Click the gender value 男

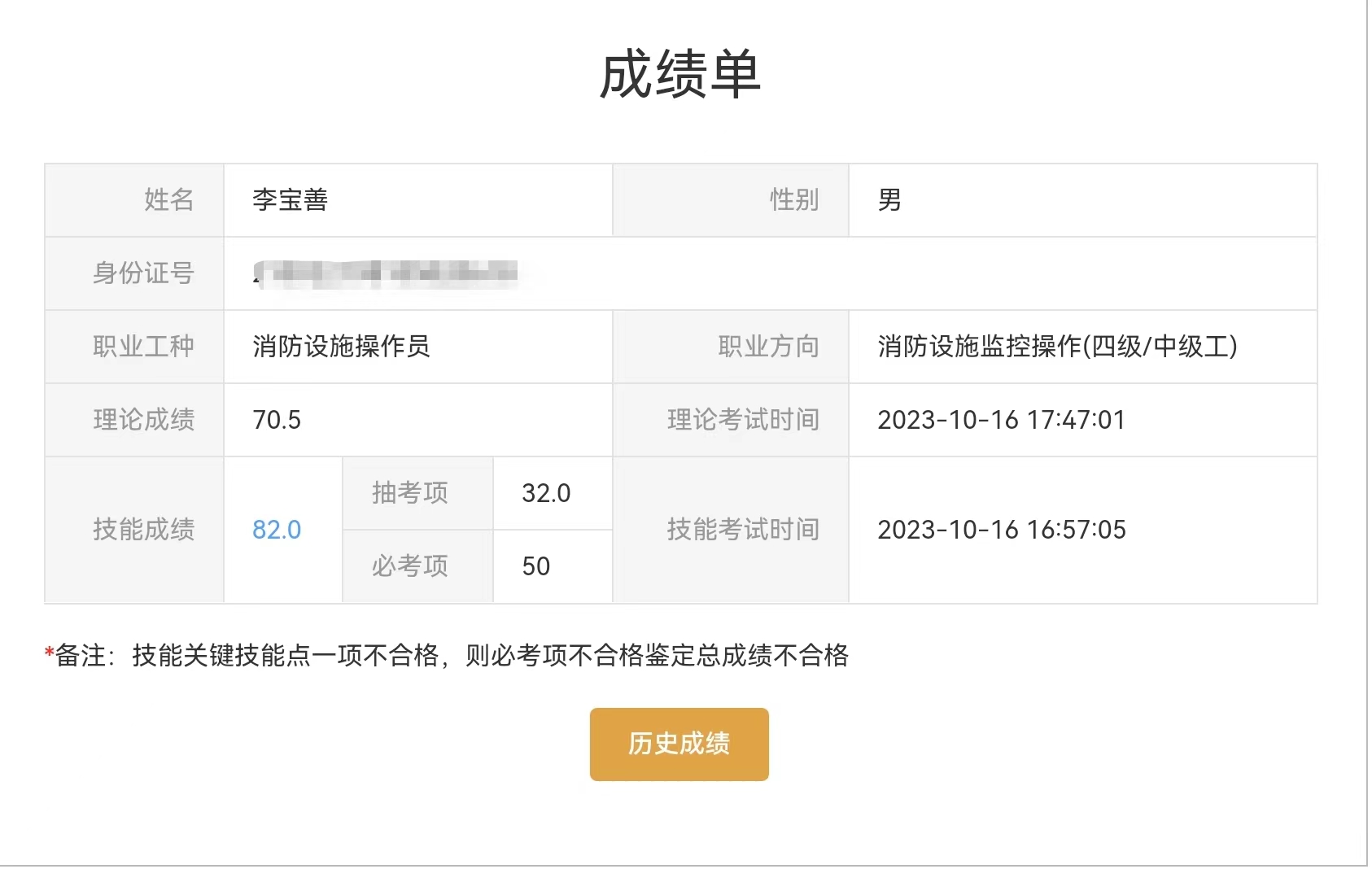889,200
